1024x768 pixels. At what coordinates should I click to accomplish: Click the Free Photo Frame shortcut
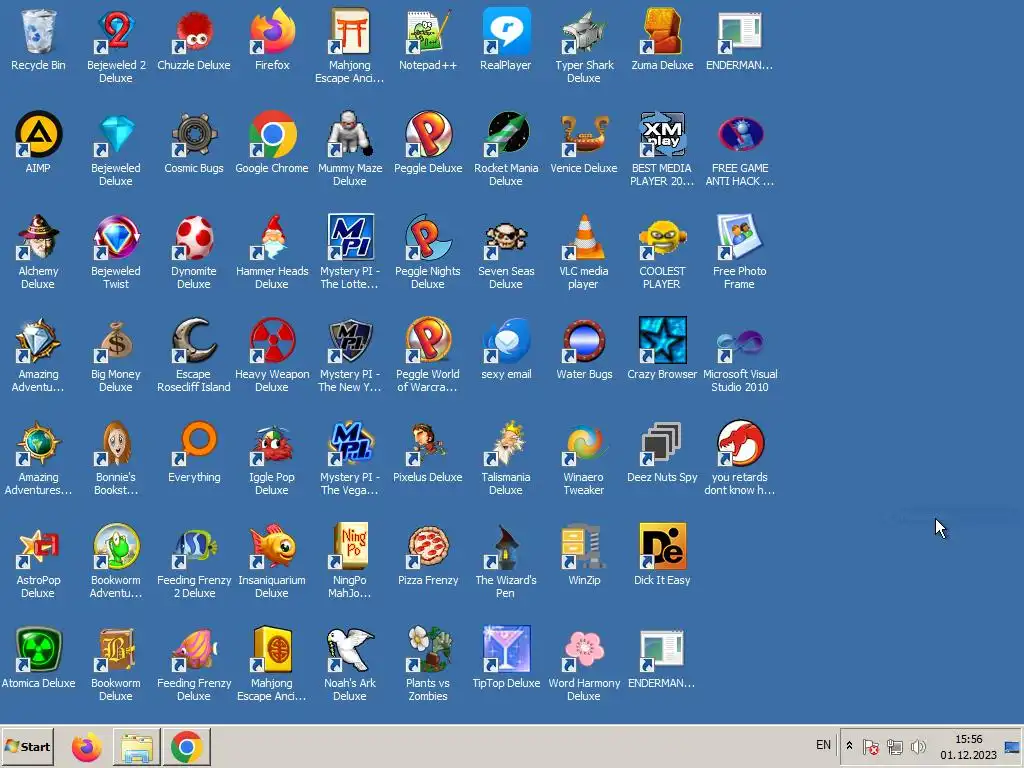pos(740,236)
